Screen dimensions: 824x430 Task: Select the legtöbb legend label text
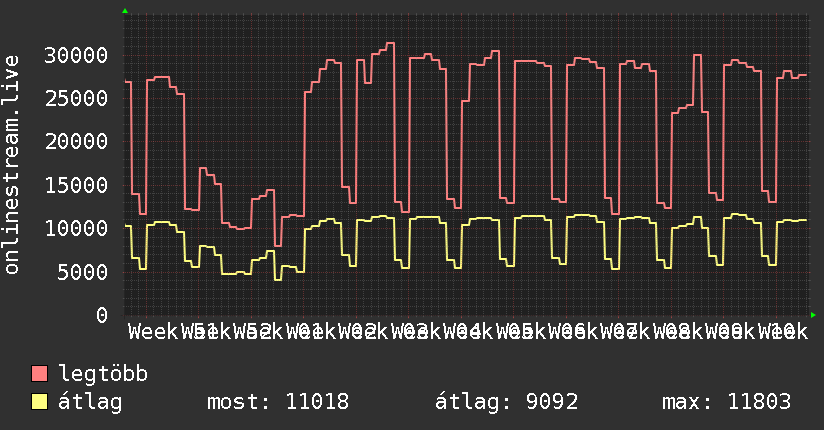point(103,374)
